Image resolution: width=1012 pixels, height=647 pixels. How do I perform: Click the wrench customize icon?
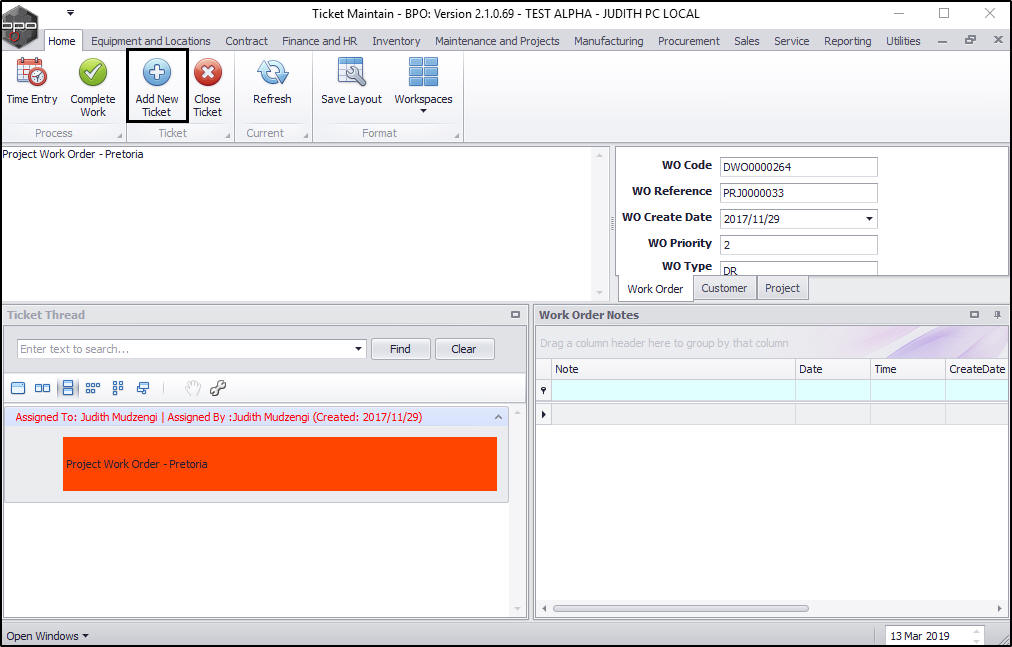218,388
